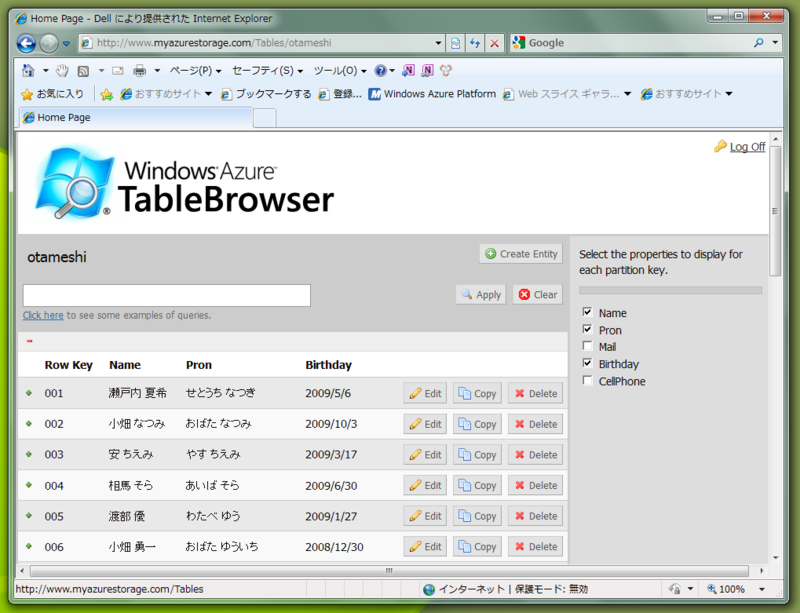Click the read mail icon
Image resolution: width=800 pixels, height=613 pixels.
tap(118, 71)
